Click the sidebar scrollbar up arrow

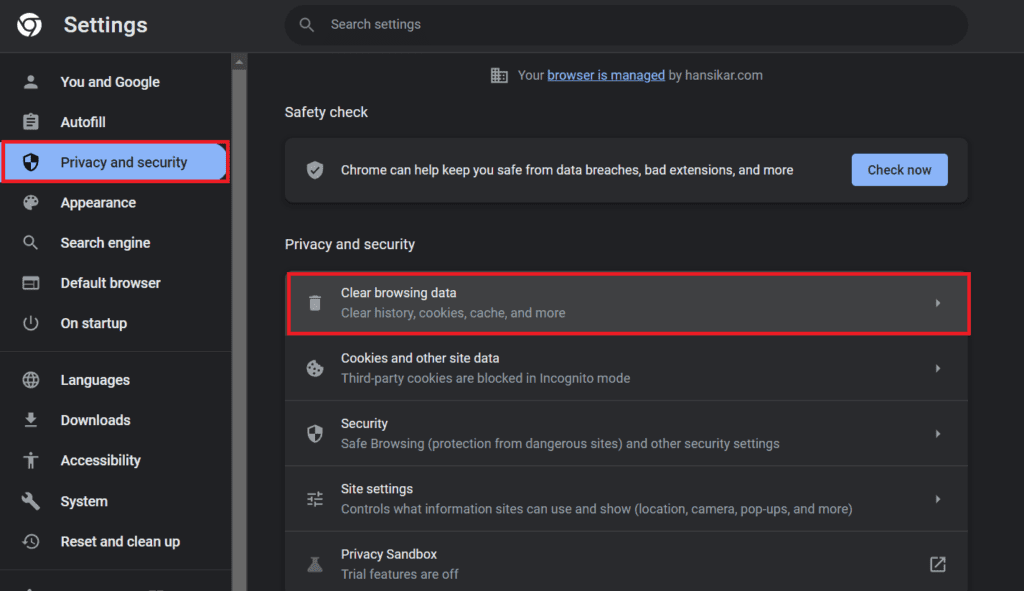point(239,62)
